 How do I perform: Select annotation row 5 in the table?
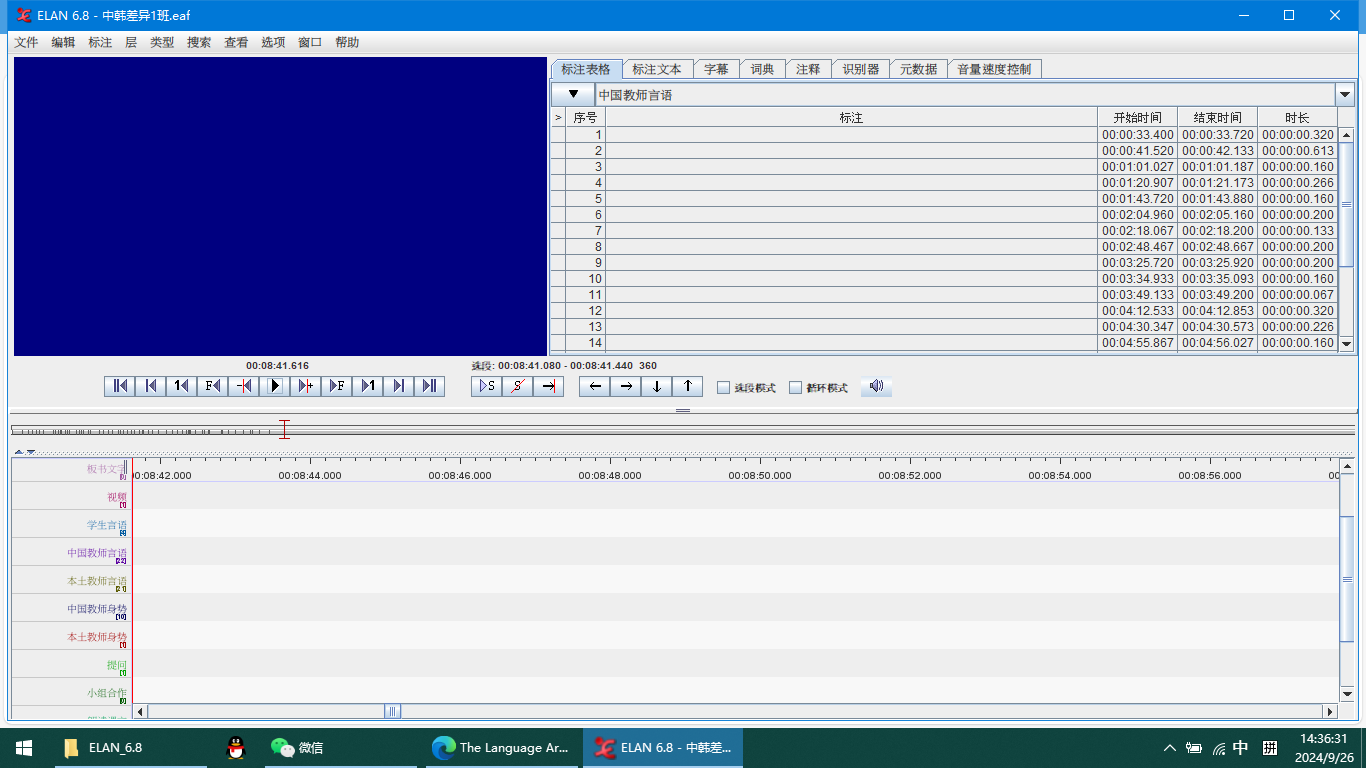point(850,199)
